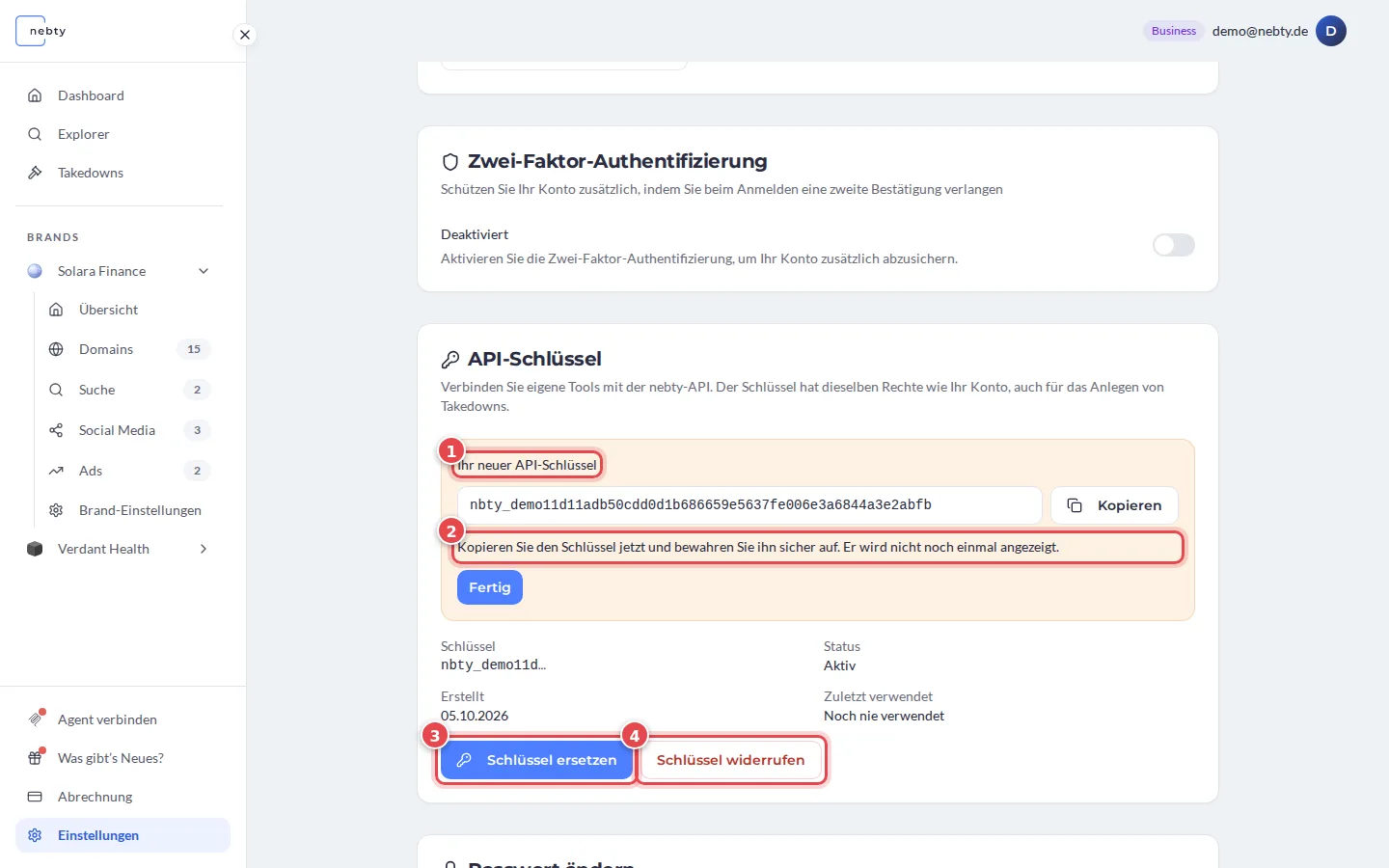1389x868 pixels.
Task: Click the new API key text field
Action: (x=749, y=505)
